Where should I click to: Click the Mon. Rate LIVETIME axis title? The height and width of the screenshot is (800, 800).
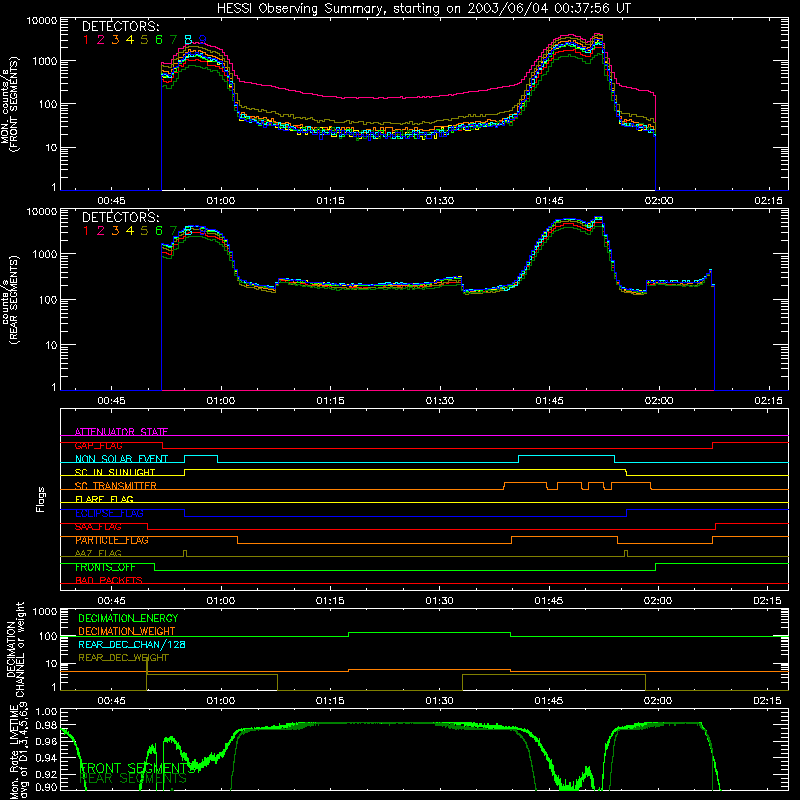(x=19, y=752)
